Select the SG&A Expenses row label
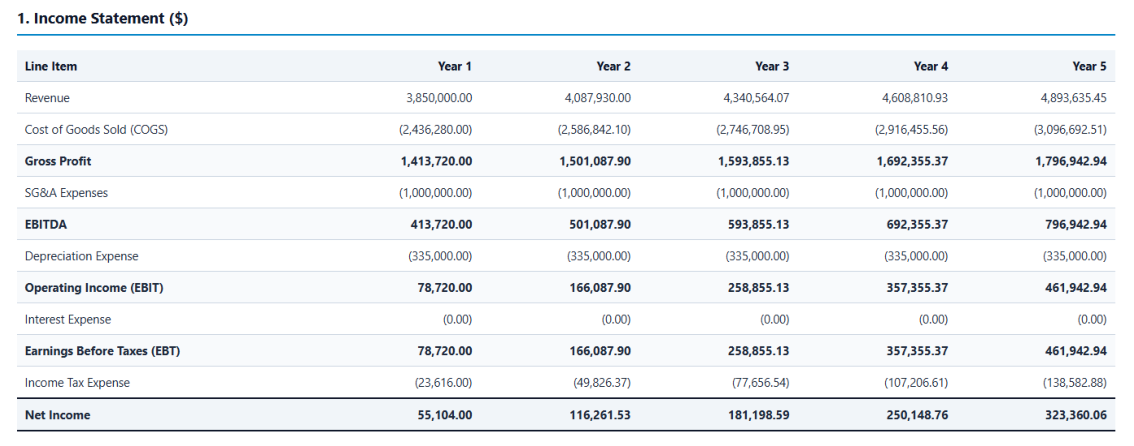1134x446 pixels. pos(67,193)
